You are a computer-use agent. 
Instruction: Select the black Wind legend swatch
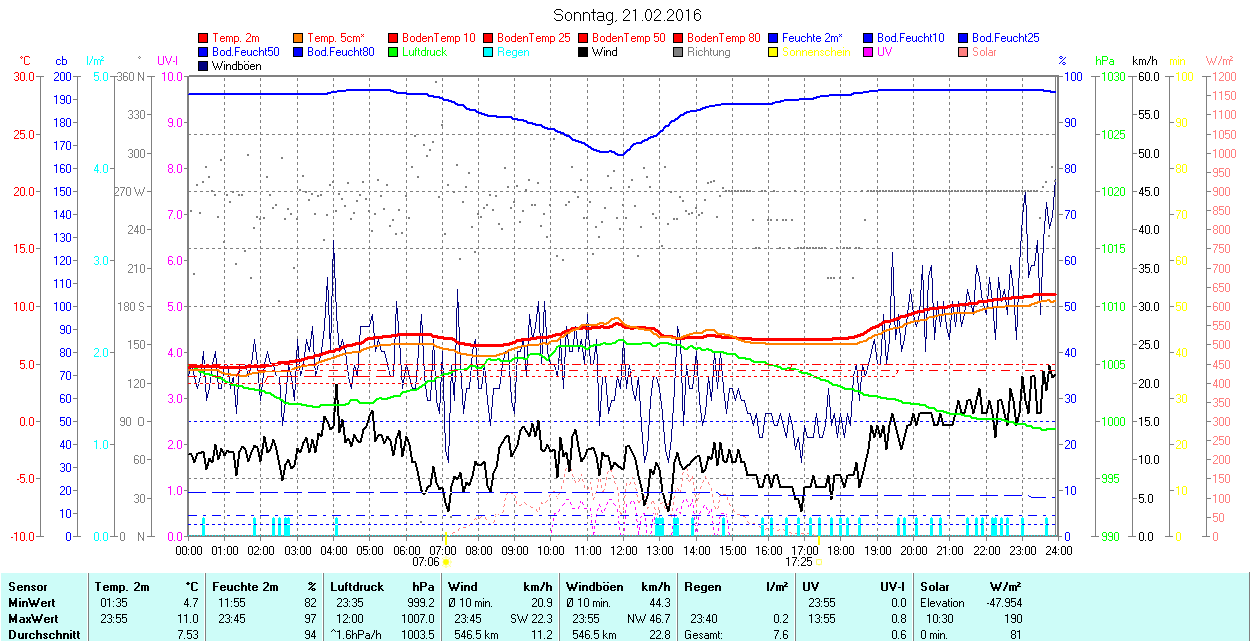point(584,52)
